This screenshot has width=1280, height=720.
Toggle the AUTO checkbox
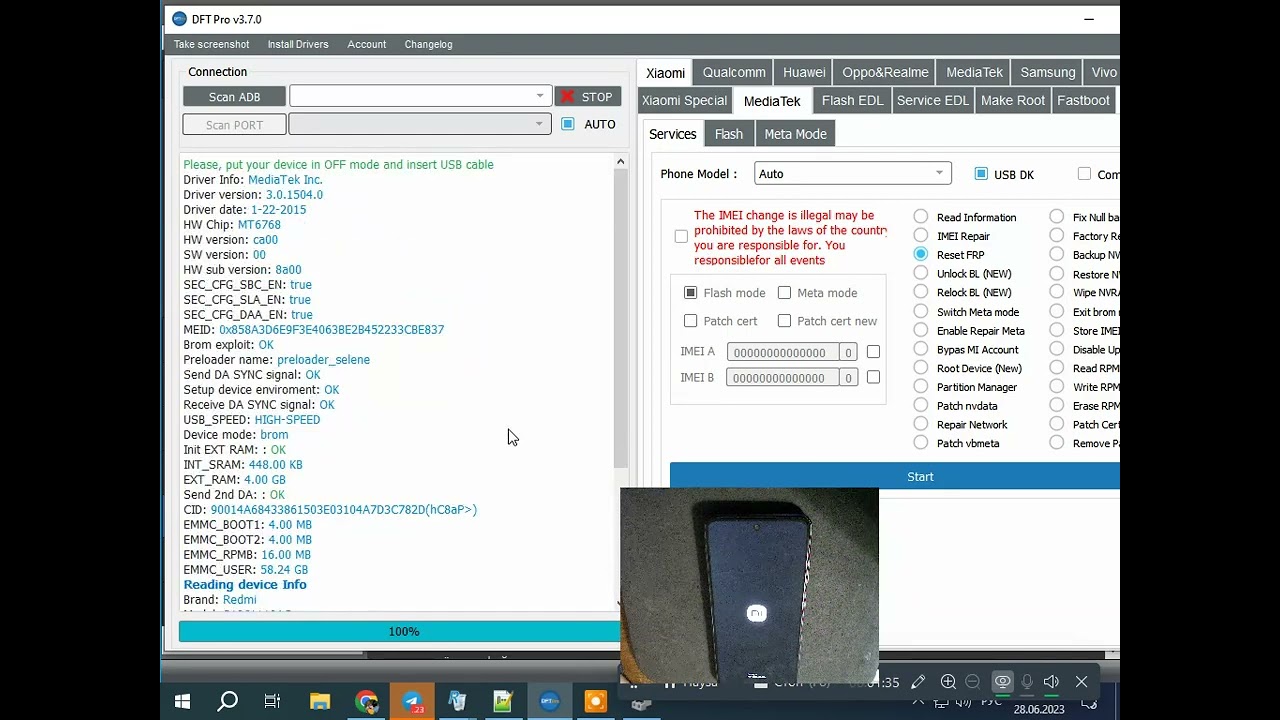(568, 124)
